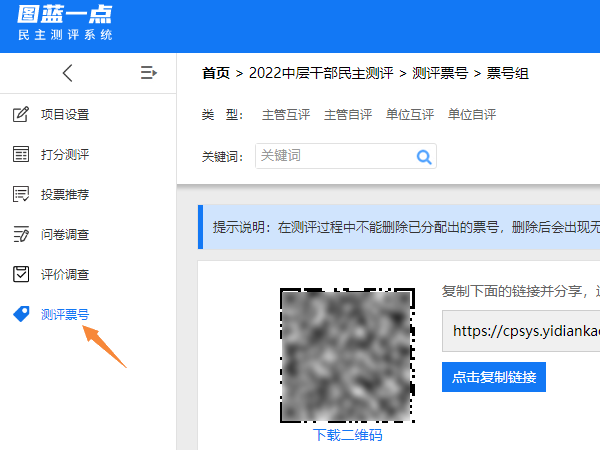
Task: Click the 民主测评系统 subtitle text
Action: point(65,35)
